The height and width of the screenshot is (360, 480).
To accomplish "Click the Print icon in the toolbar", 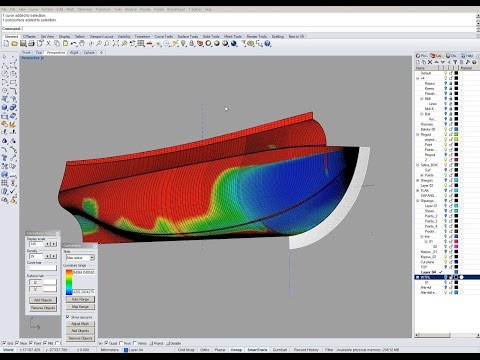I will (31, 43).
